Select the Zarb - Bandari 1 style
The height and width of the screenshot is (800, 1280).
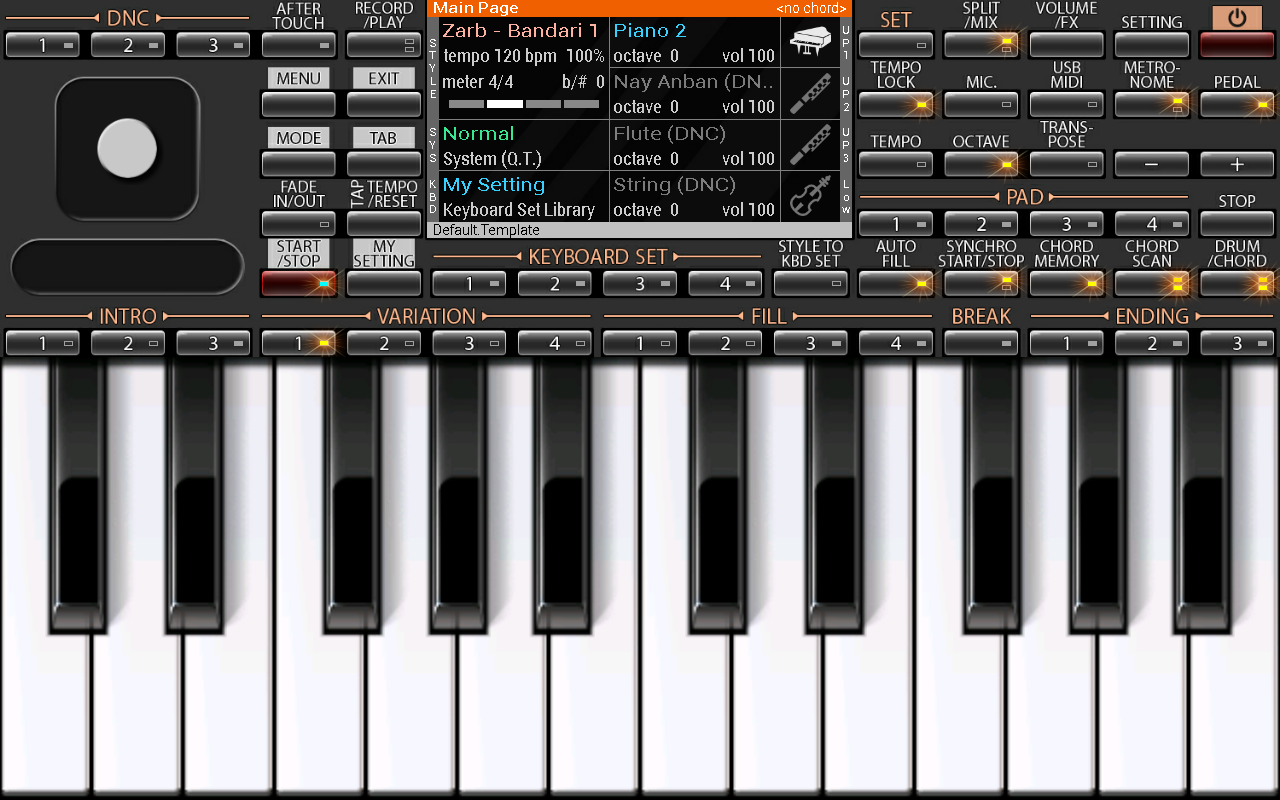click(520, 31)
